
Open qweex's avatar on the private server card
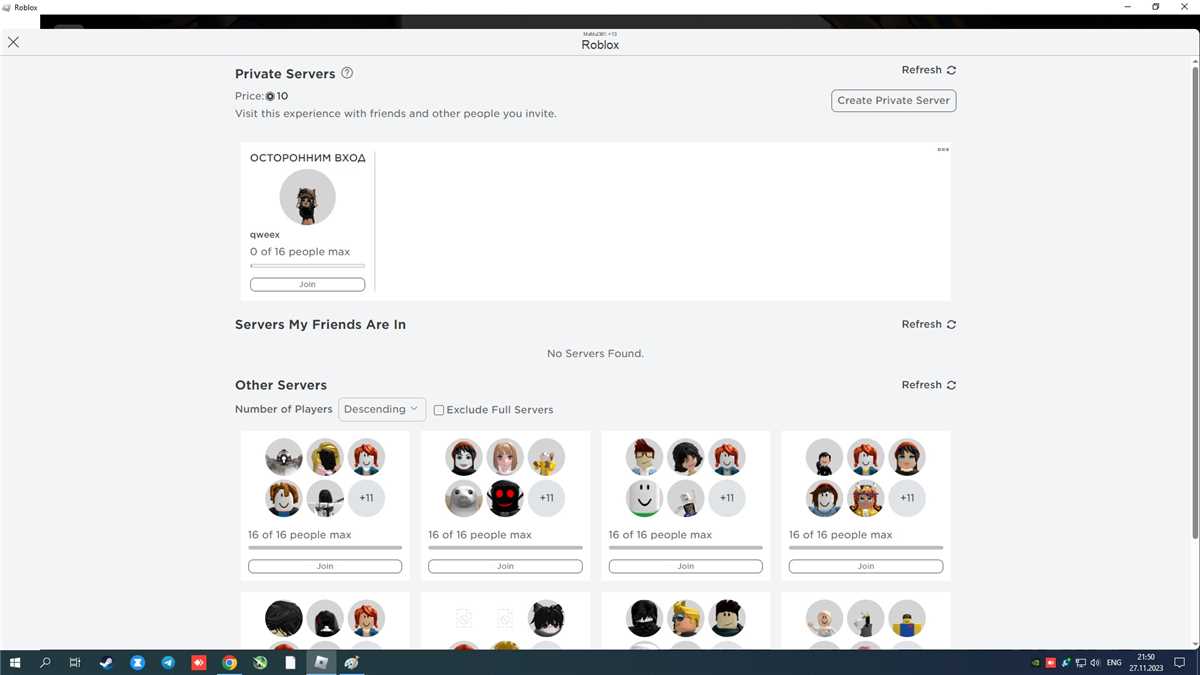click(x=307, y=197)
